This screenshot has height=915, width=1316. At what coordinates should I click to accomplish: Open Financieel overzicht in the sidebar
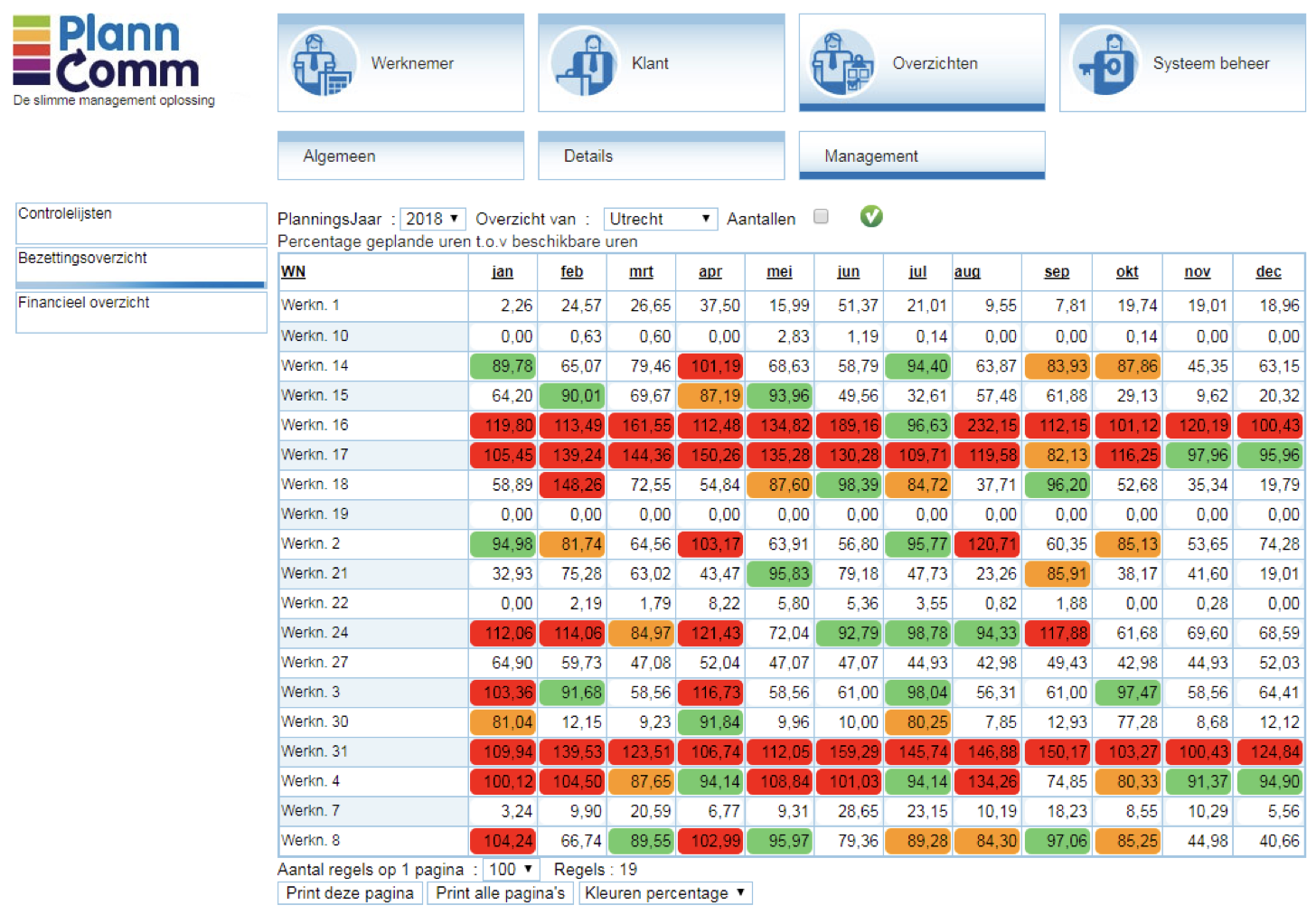click(x=141, y=311)
